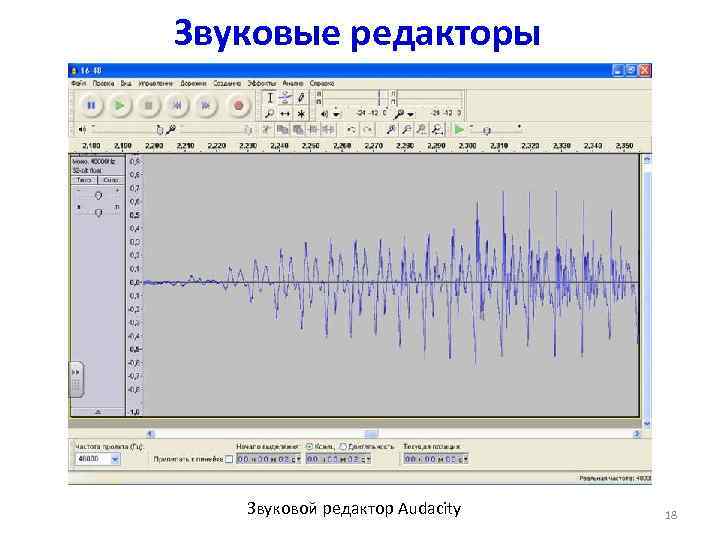Select the Time Shift arrows tool
This screenshot has height=540, width=720.
(x=285, y=113)
